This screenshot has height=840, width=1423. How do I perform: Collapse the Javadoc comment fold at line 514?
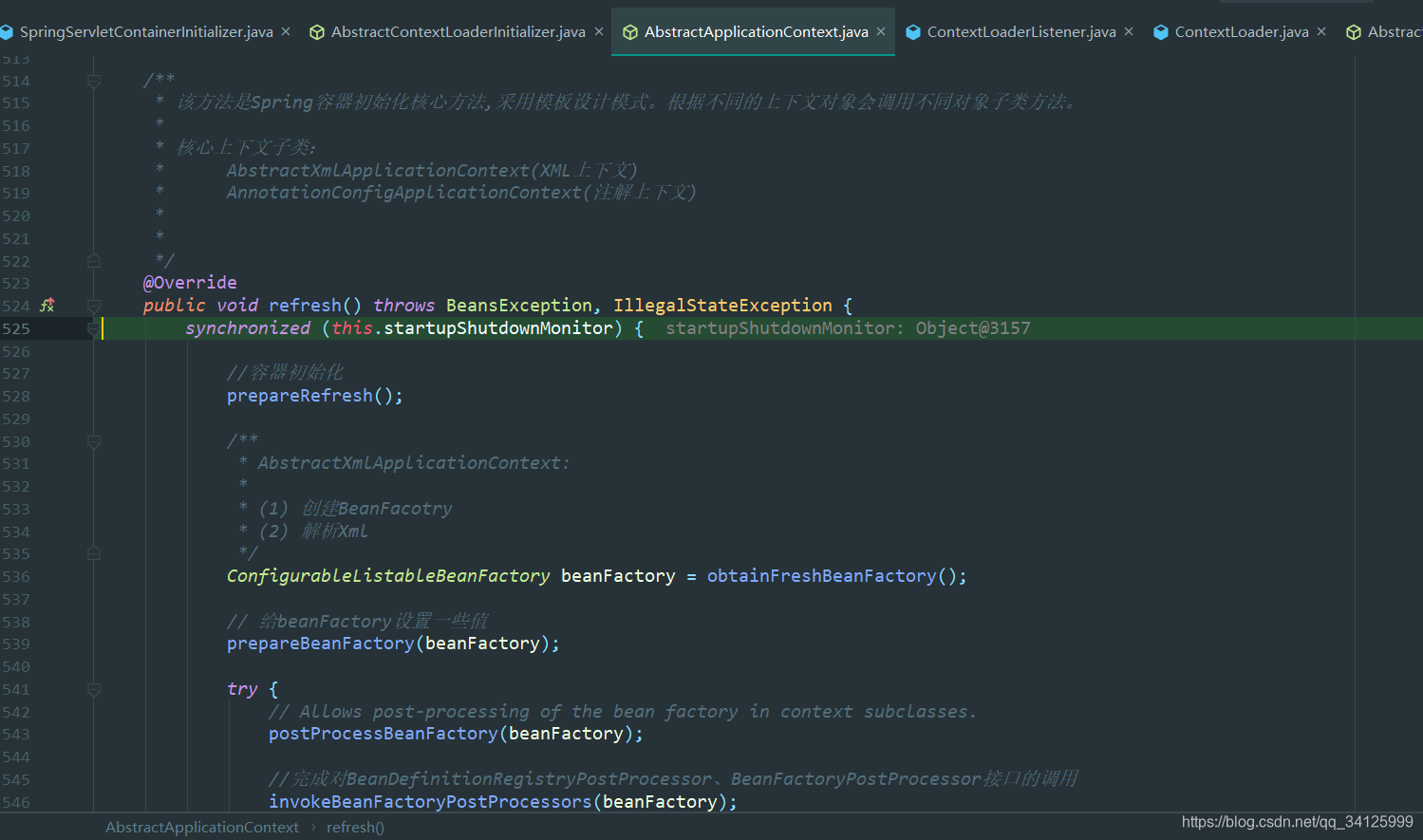pos(94,82)
